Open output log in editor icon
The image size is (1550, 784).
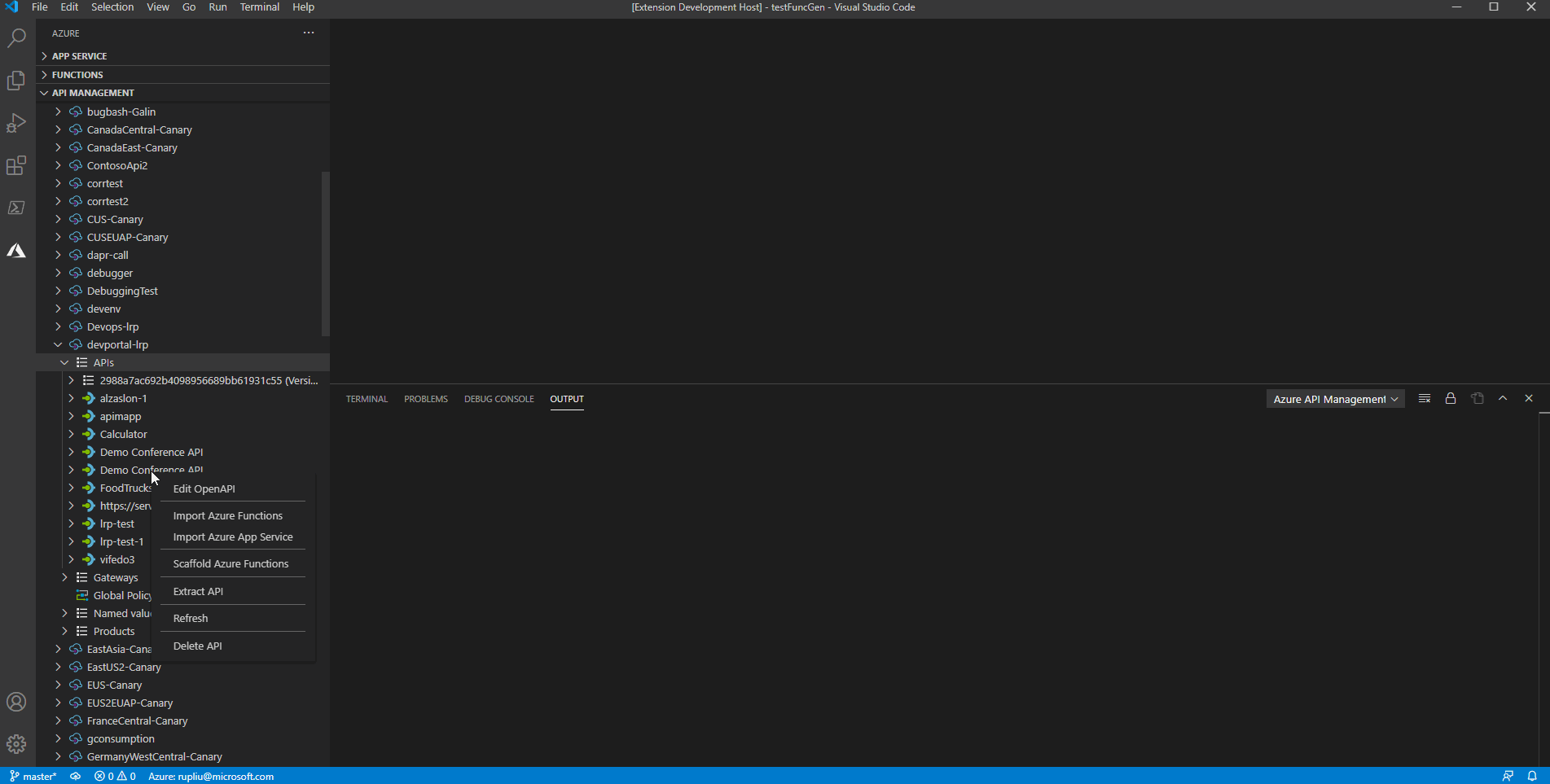(x=1478, y=398)
